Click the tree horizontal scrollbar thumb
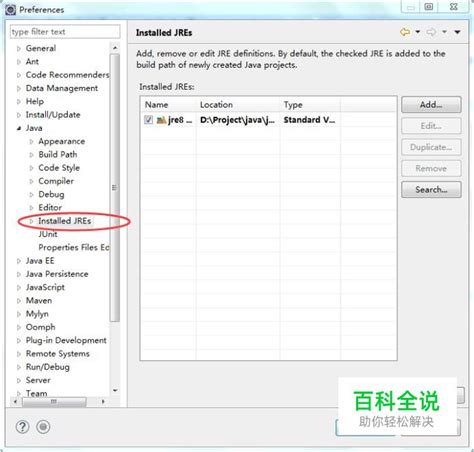 point(54,402)
